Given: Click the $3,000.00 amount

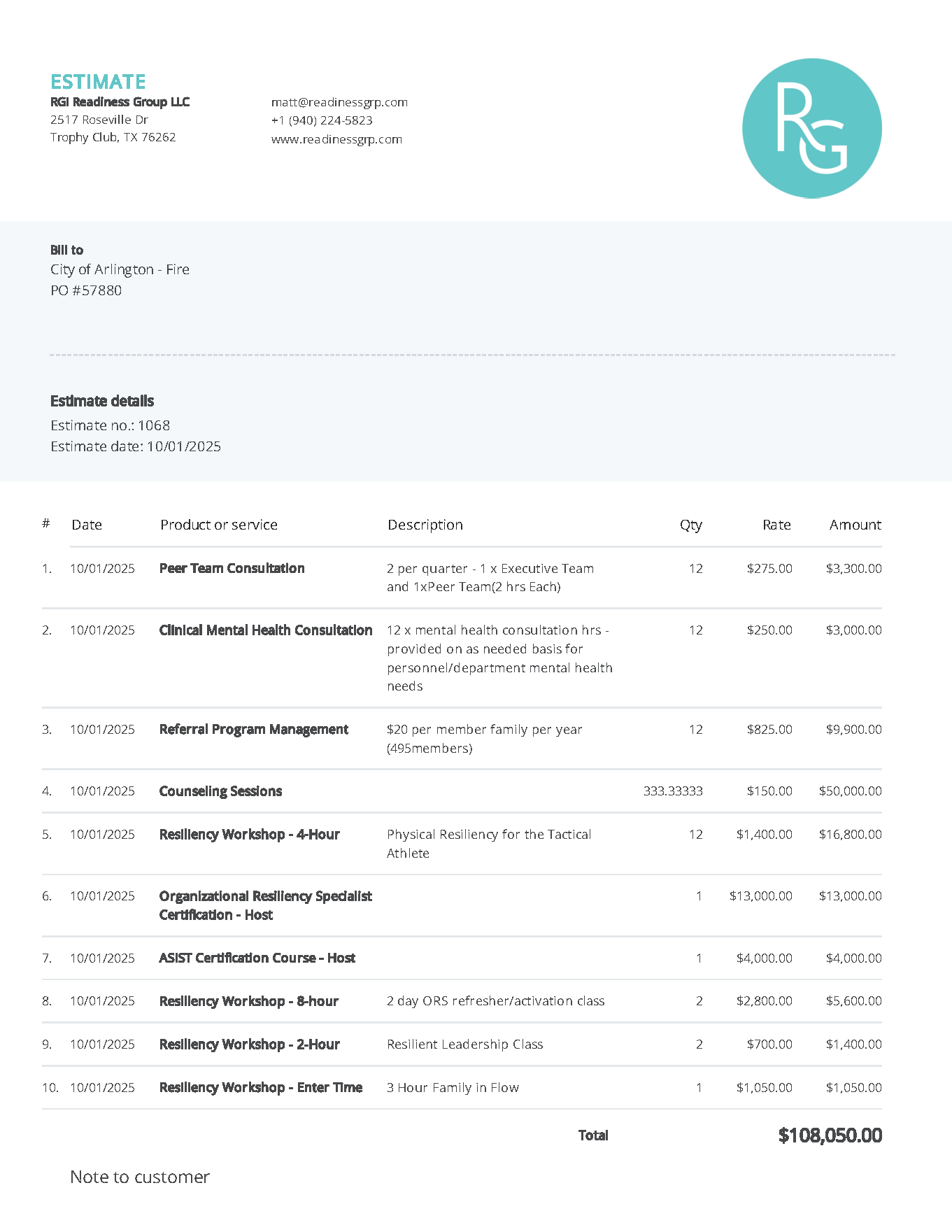Looking at the screenshot, I should (853, 630).
